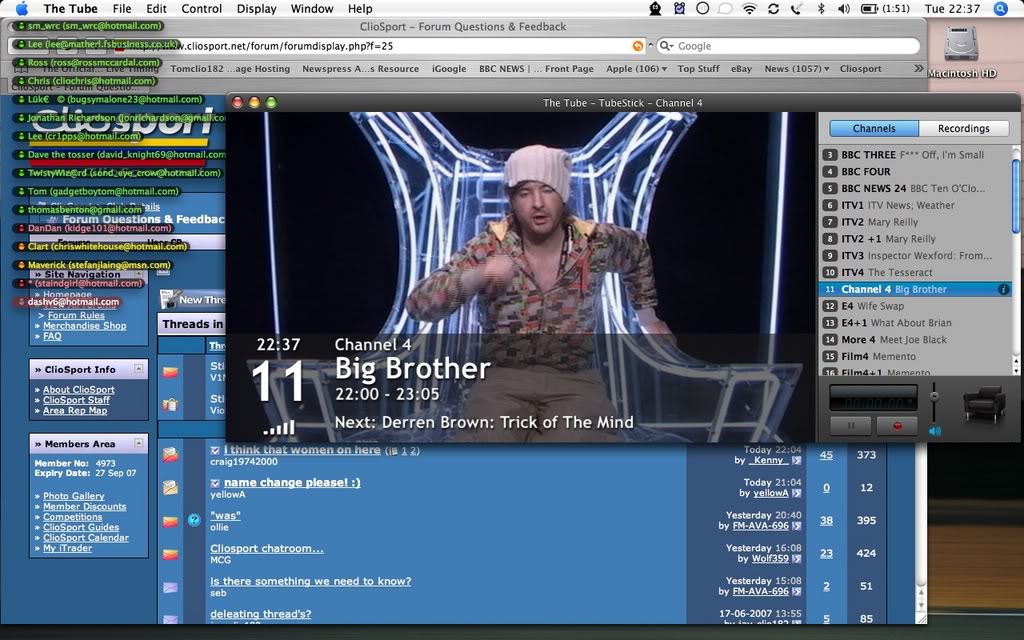
Task: Click the speaker icon under the volume slider
Action: (935, 431)
